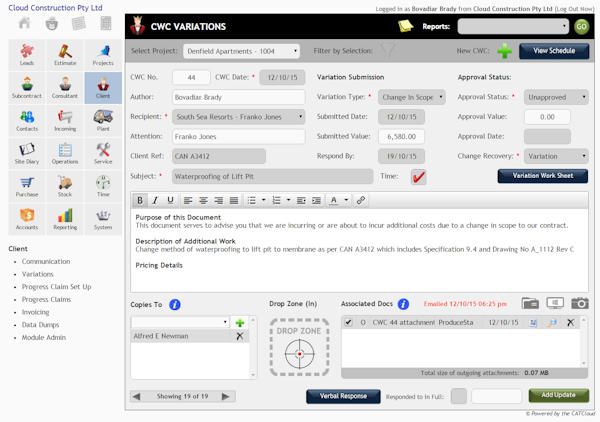Image resolution: width=600 pixels, height=422 pixels.
Task: Open the Purchase module
Action: 27,186
